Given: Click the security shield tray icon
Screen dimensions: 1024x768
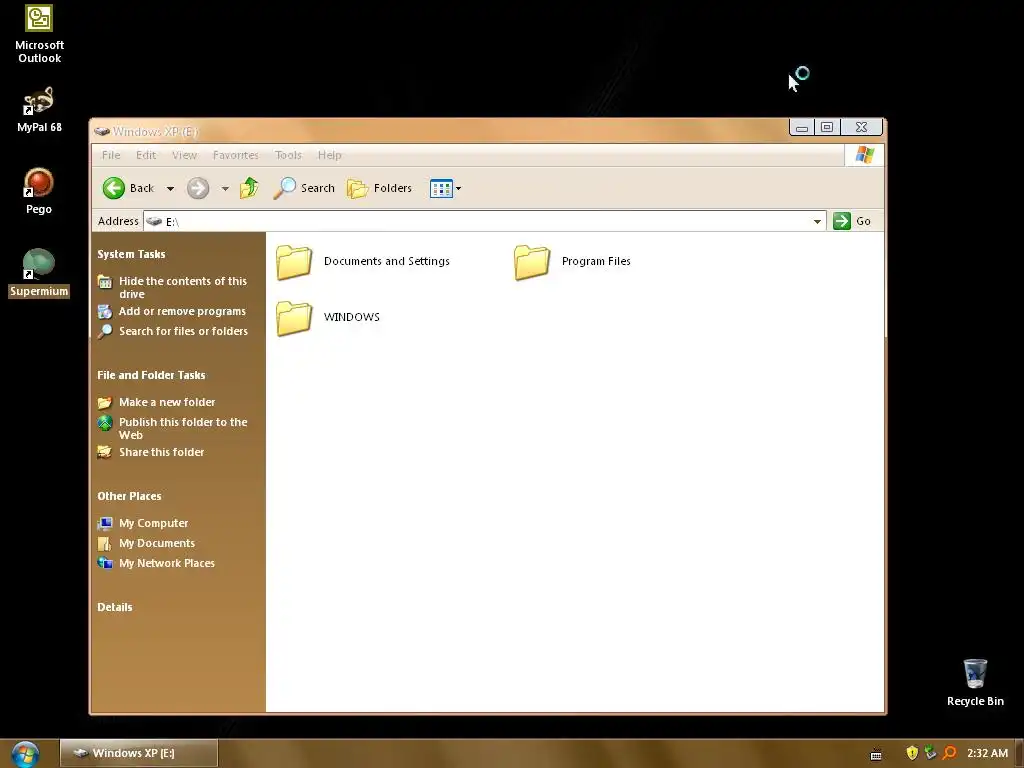Looking at the screenshot, I should [x=912, y=753].
